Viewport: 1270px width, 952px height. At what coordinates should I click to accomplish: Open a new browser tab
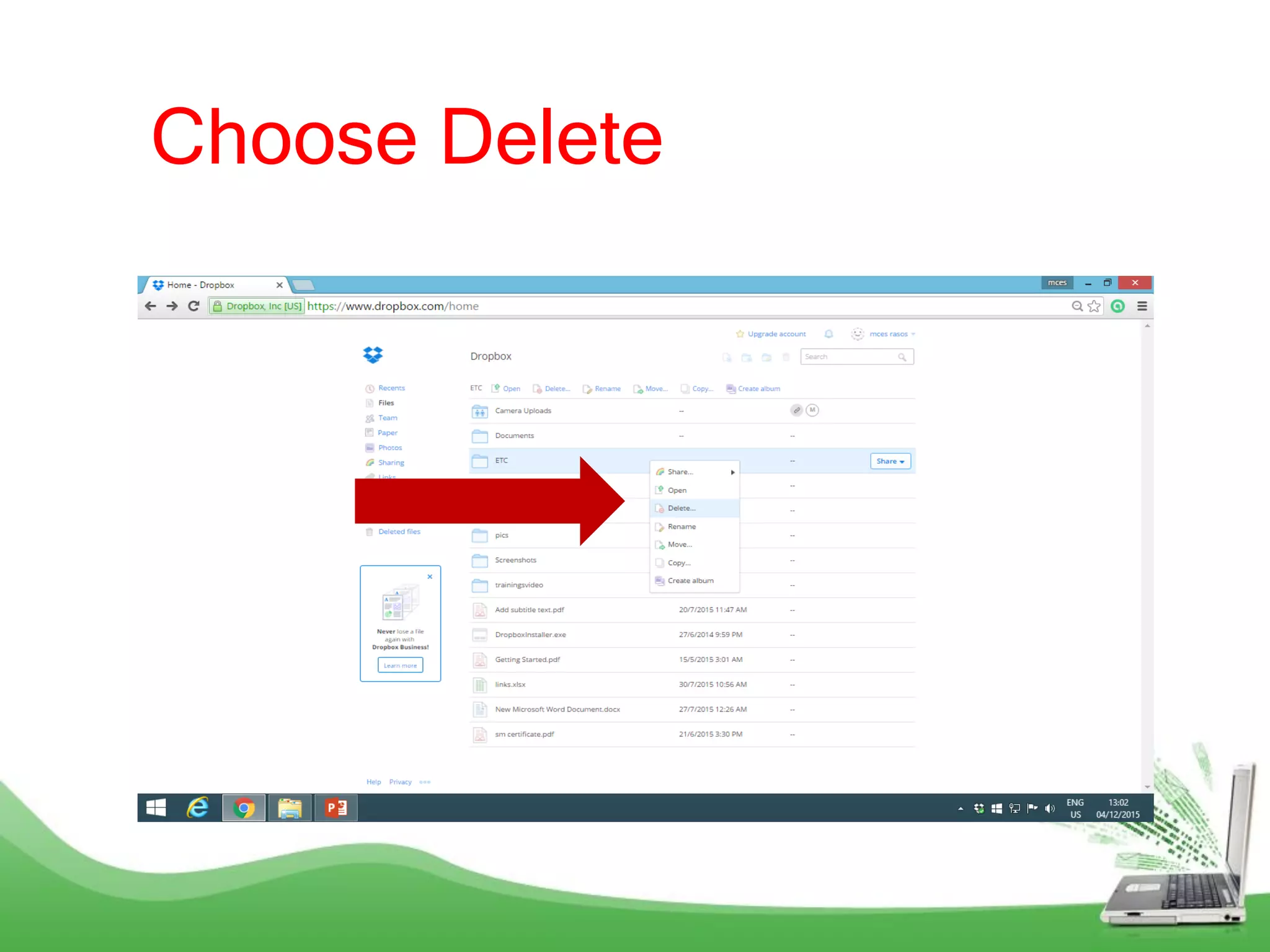click(303, 285)
